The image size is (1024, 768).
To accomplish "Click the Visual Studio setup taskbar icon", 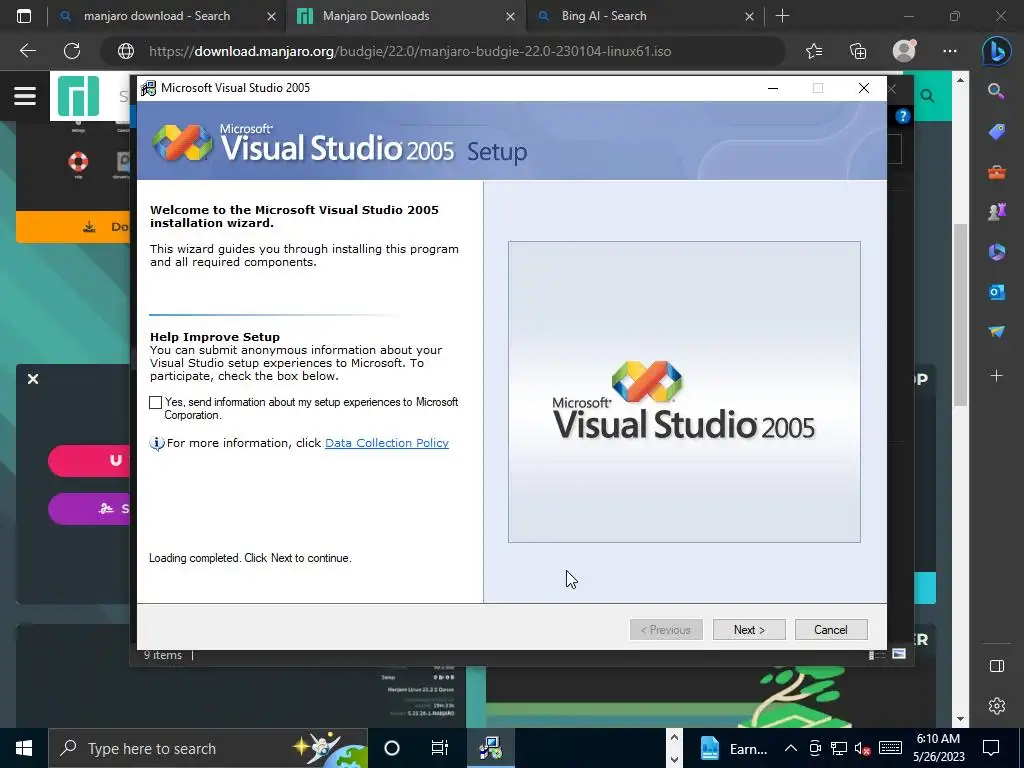I will tap(490, 748).
